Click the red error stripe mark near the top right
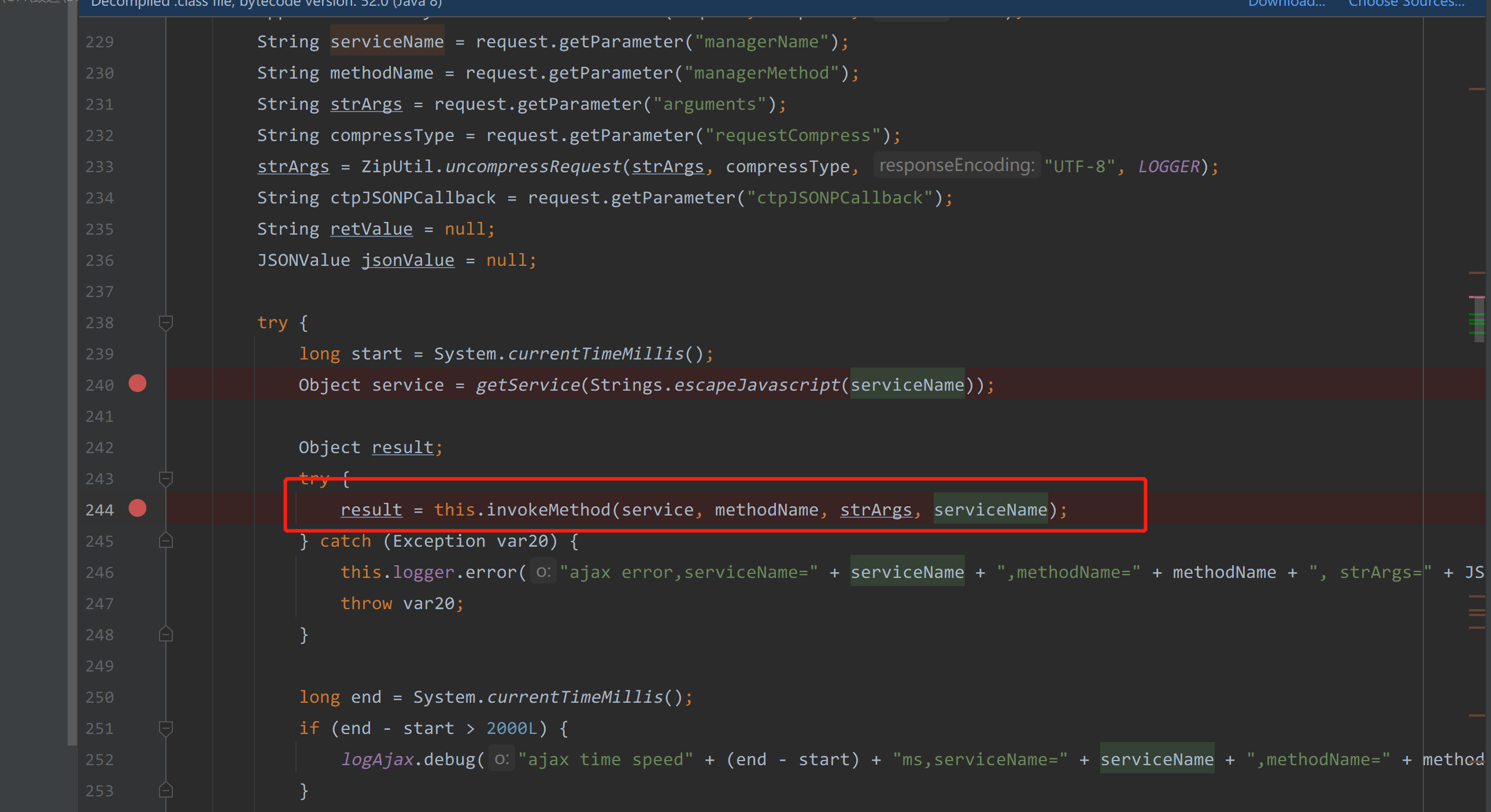Image resolution: width=1491 pixels, height=812 pixels. coord(1477,89)
